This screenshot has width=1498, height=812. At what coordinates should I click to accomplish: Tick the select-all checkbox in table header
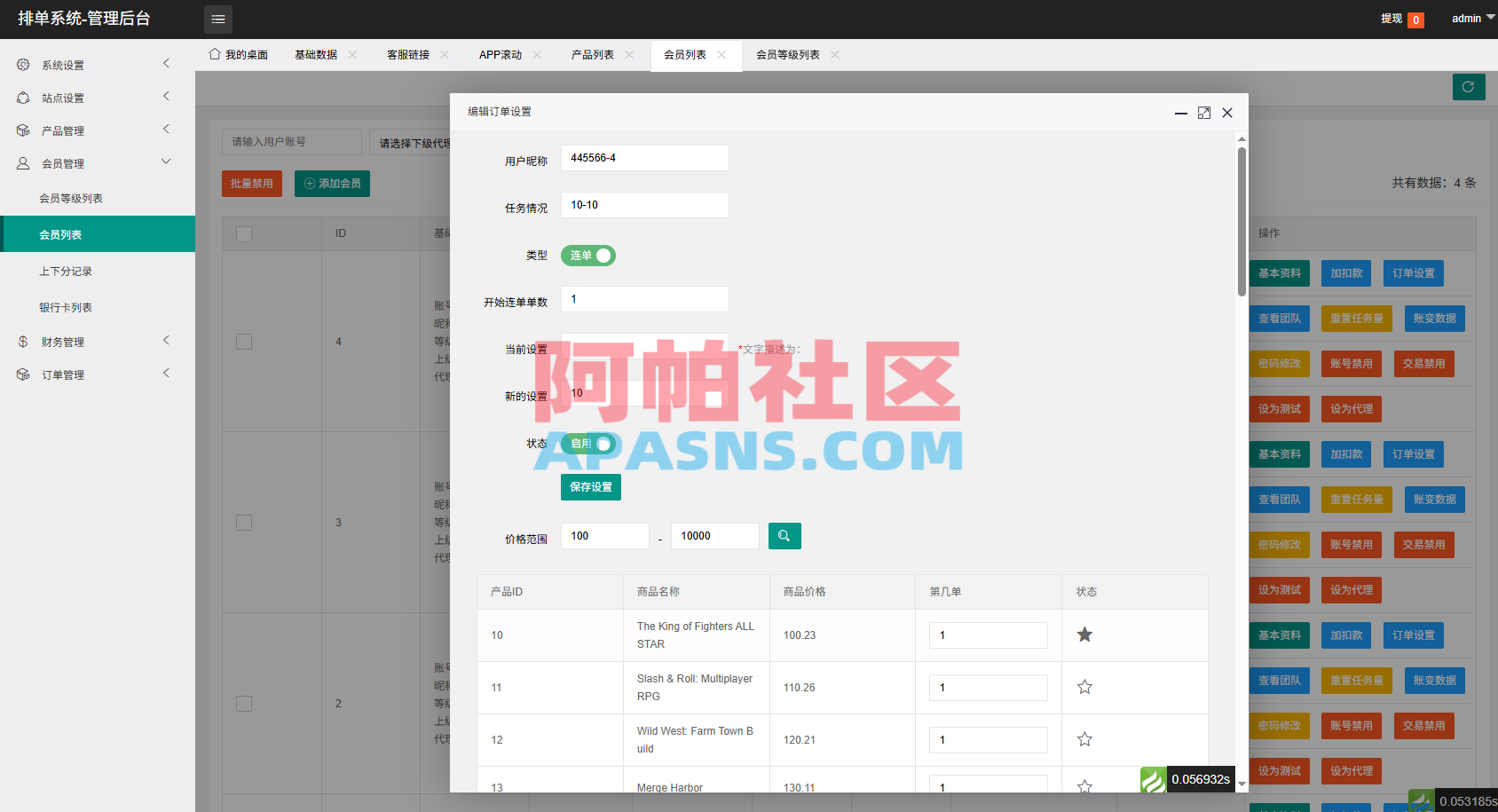coord(244,233)
